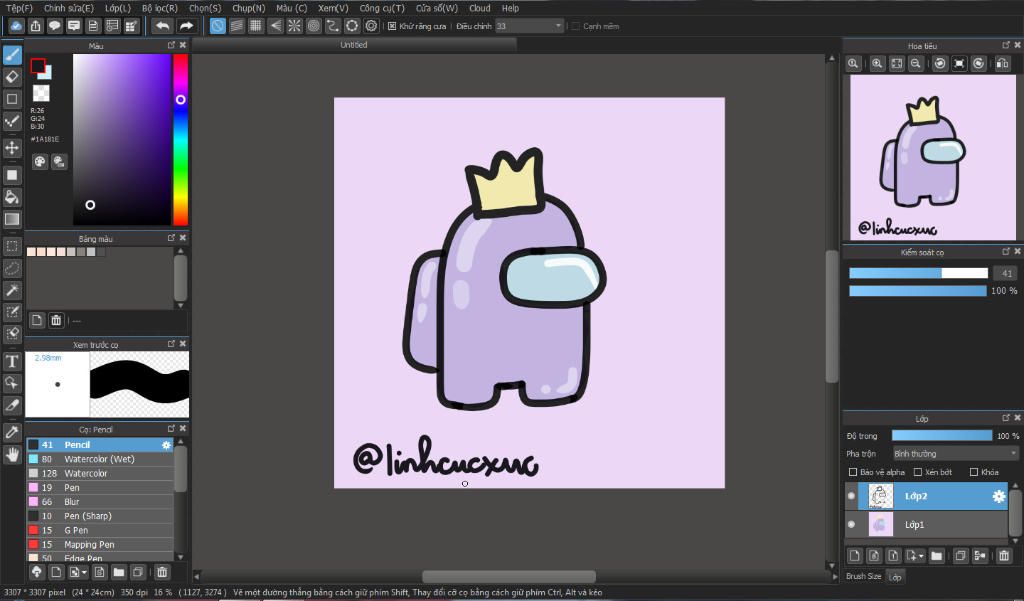This screenshot has height=601, width=1024.
Task: Click add layer folder icon
Action: pyautogui.click(x=936, y=556)
